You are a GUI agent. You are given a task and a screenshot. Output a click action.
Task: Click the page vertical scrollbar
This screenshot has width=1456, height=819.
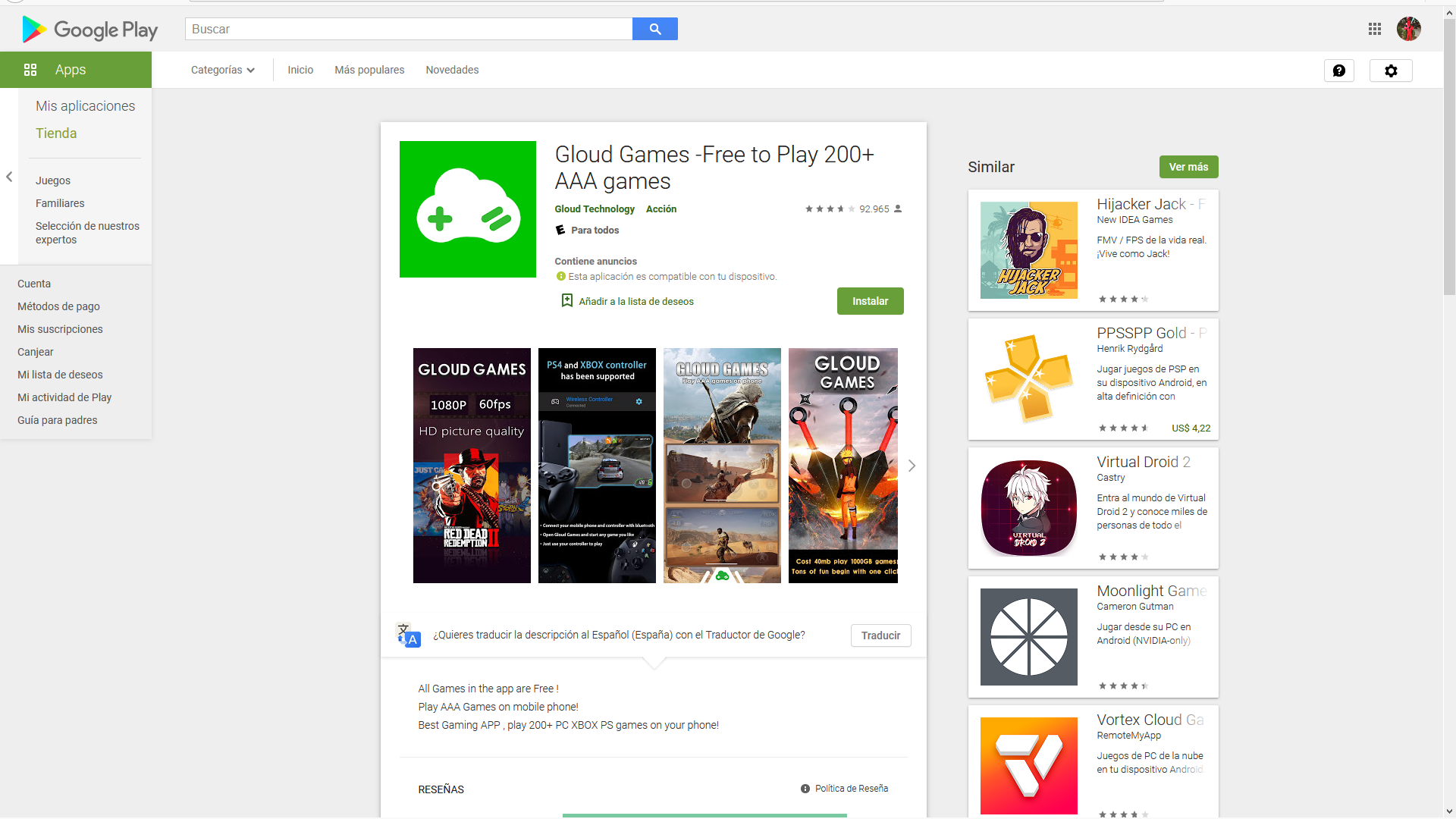click(x=1449, y=158)
